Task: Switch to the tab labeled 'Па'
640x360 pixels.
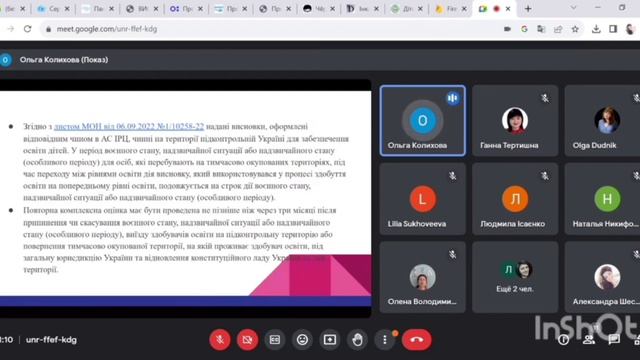Action: click(x=97, y=9)
